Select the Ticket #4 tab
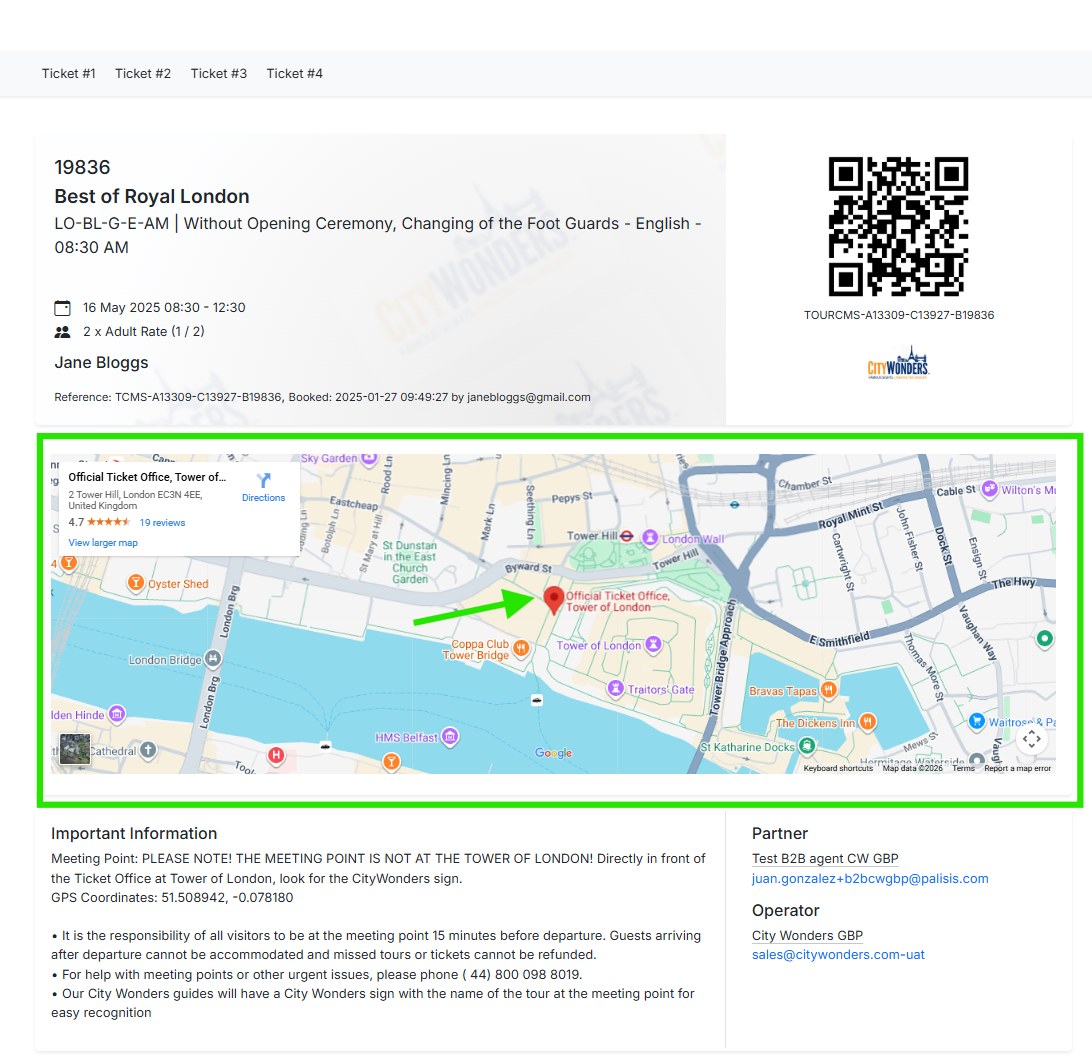This screenshot has height=1063, width=1092. pyautogui.click(x=295, y=74)
